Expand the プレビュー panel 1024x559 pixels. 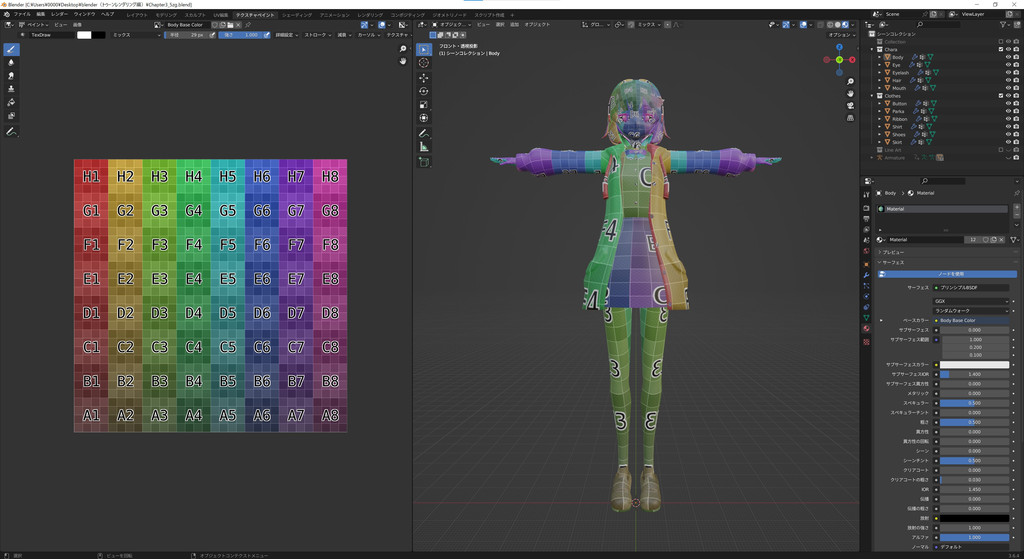(892, 253)
